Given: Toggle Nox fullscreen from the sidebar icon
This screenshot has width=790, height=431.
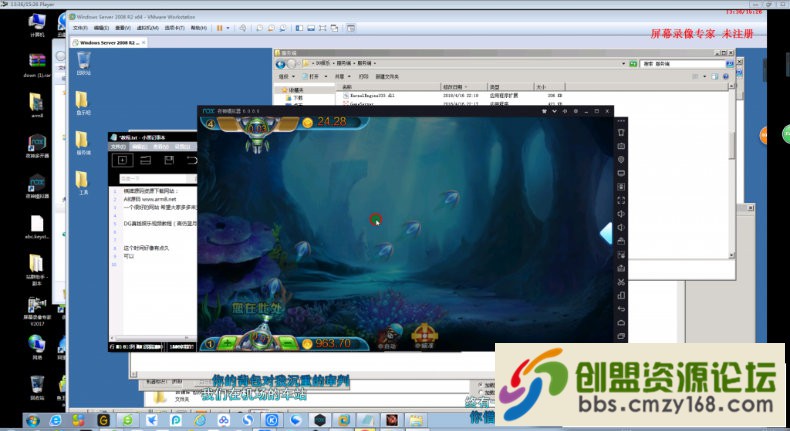Looking at the screenshot, I should point(621,201).
